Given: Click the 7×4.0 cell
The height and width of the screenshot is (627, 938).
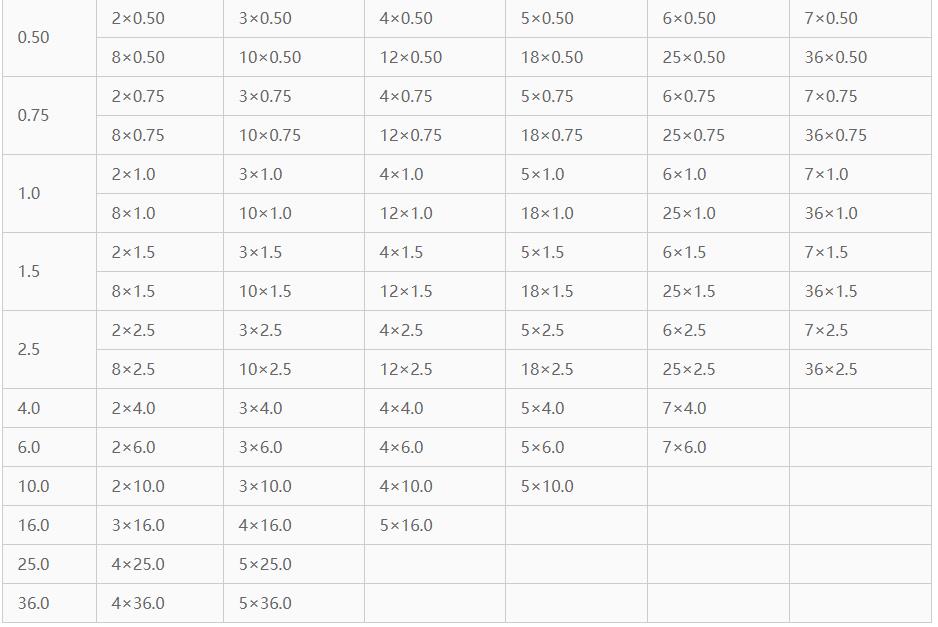Looking at the screenshot, I should pyautogui.click(x=684, y=408).
